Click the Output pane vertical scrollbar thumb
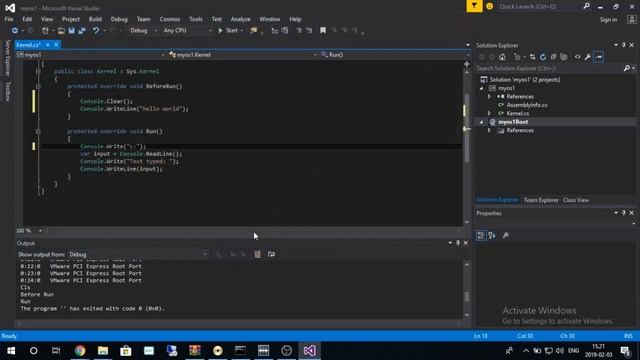 point(467,296)
